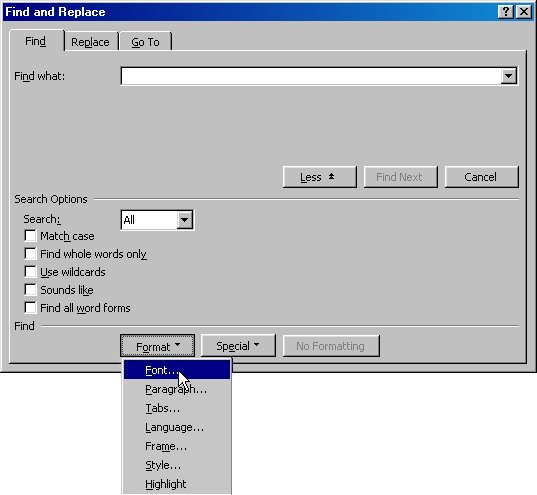Choose Font... from the Format menu
The width and height of the screenshot is (537, 495).
[177, 370]
